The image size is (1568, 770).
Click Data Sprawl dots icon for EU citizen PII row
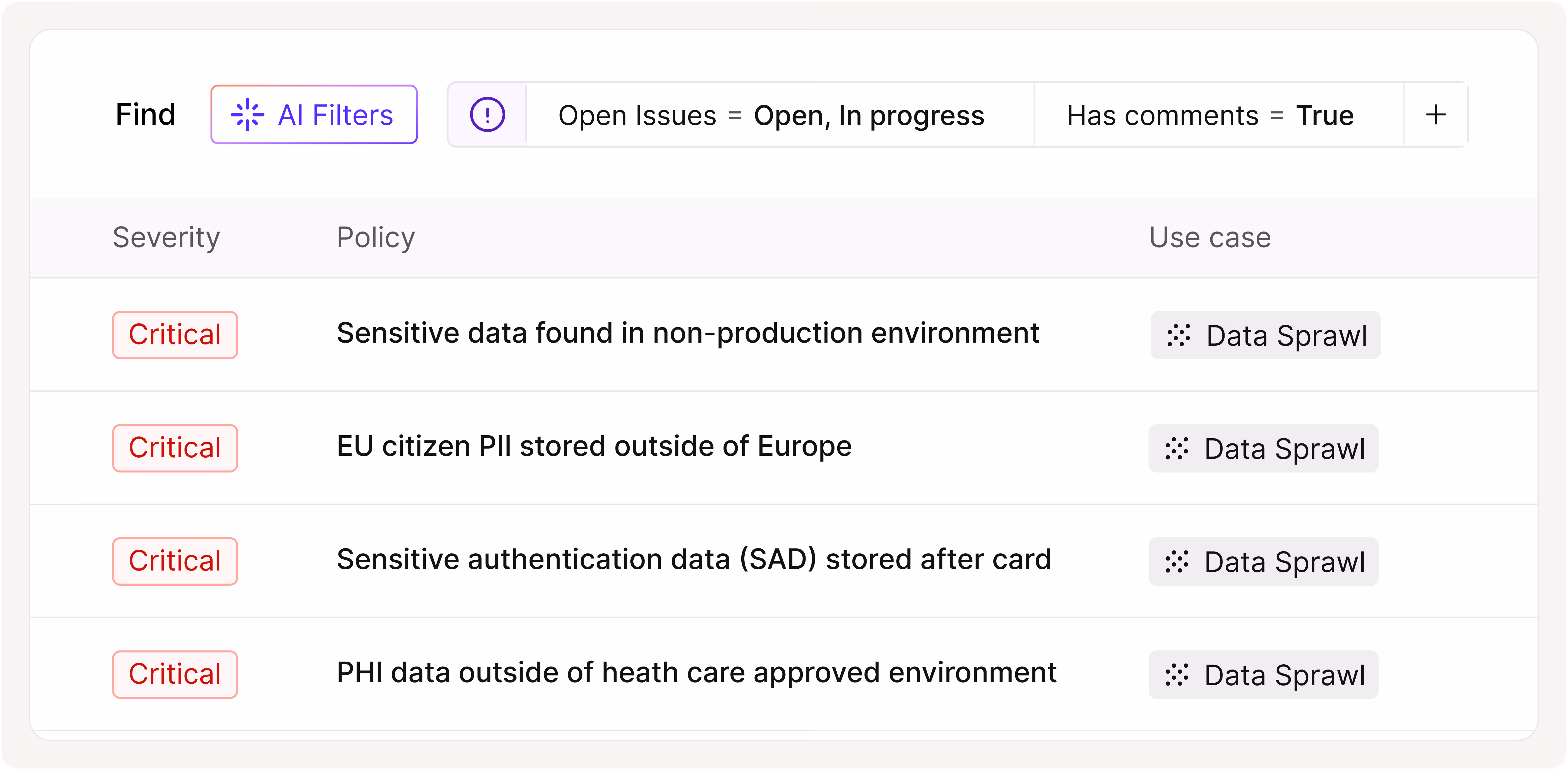coord(1177,449)
